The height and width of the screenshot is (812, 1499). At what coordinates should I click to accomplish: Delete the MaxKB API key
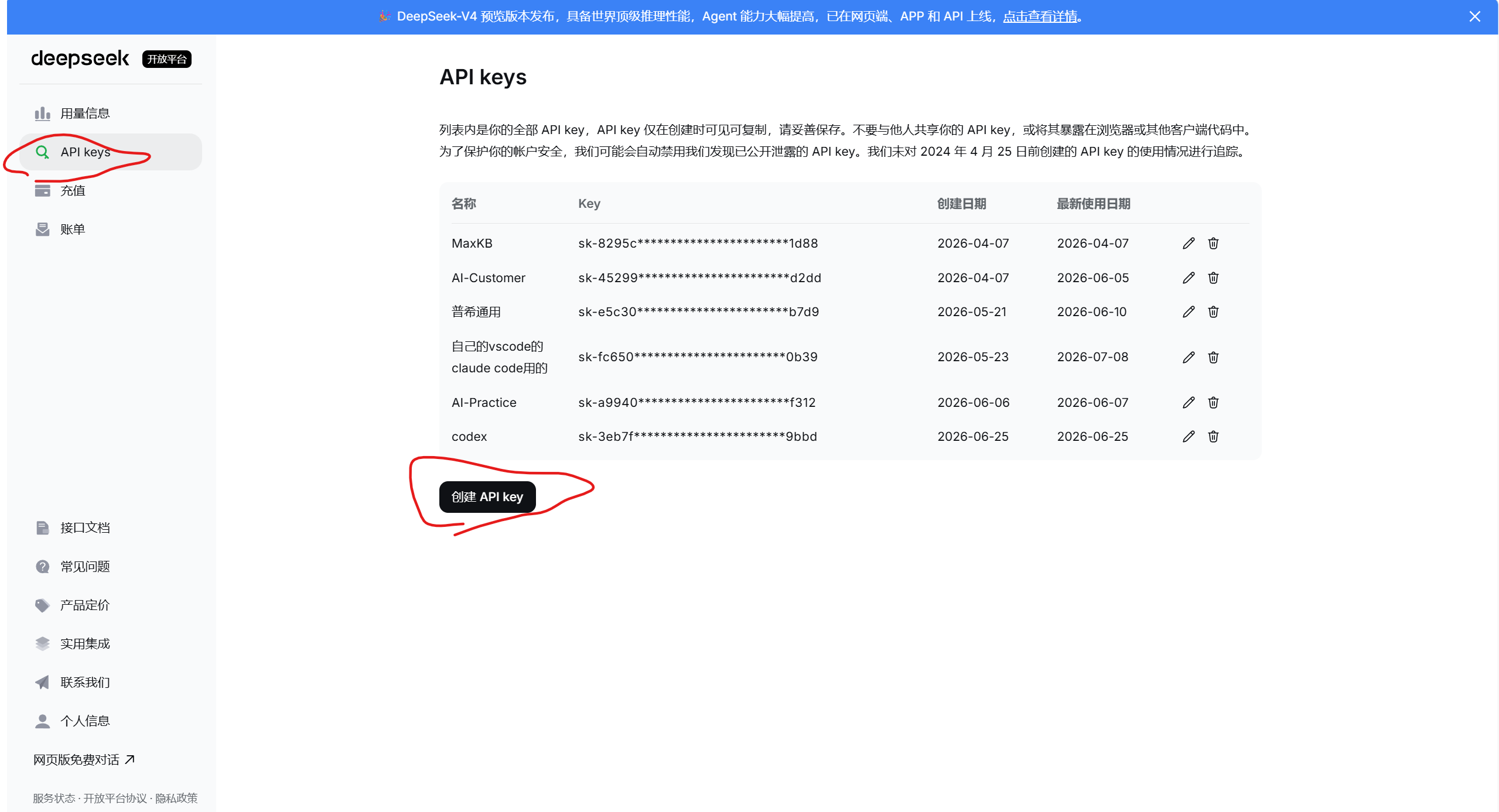tap(1213, 244)
